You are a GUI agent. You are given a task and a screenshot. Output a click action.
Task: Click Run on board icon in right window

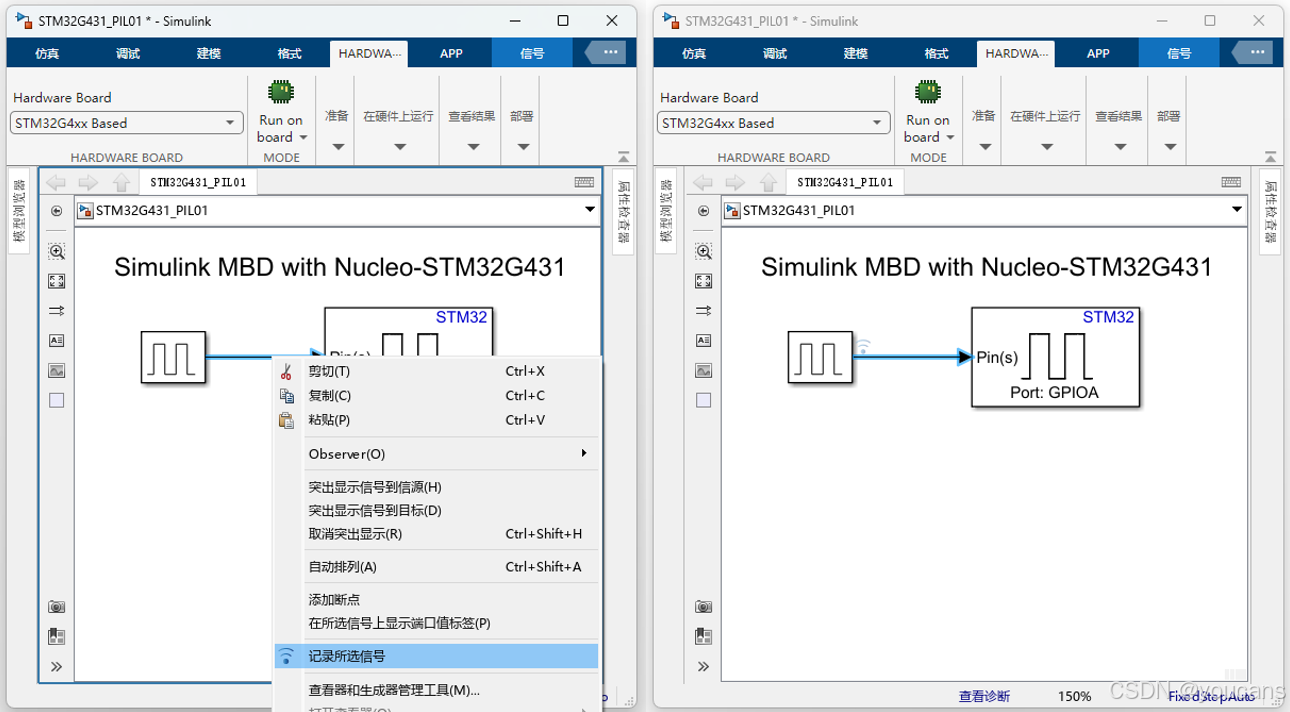928,93
